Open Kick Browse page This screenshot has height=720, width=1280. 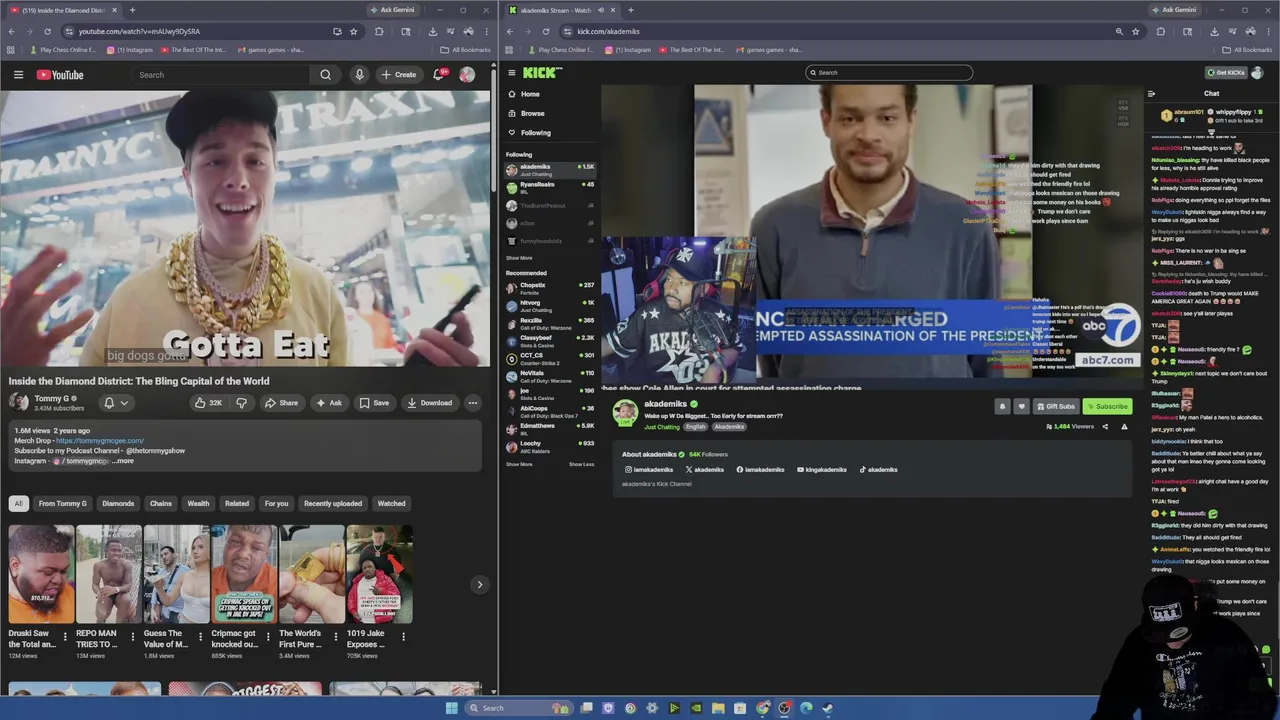(x=532, y=113)
